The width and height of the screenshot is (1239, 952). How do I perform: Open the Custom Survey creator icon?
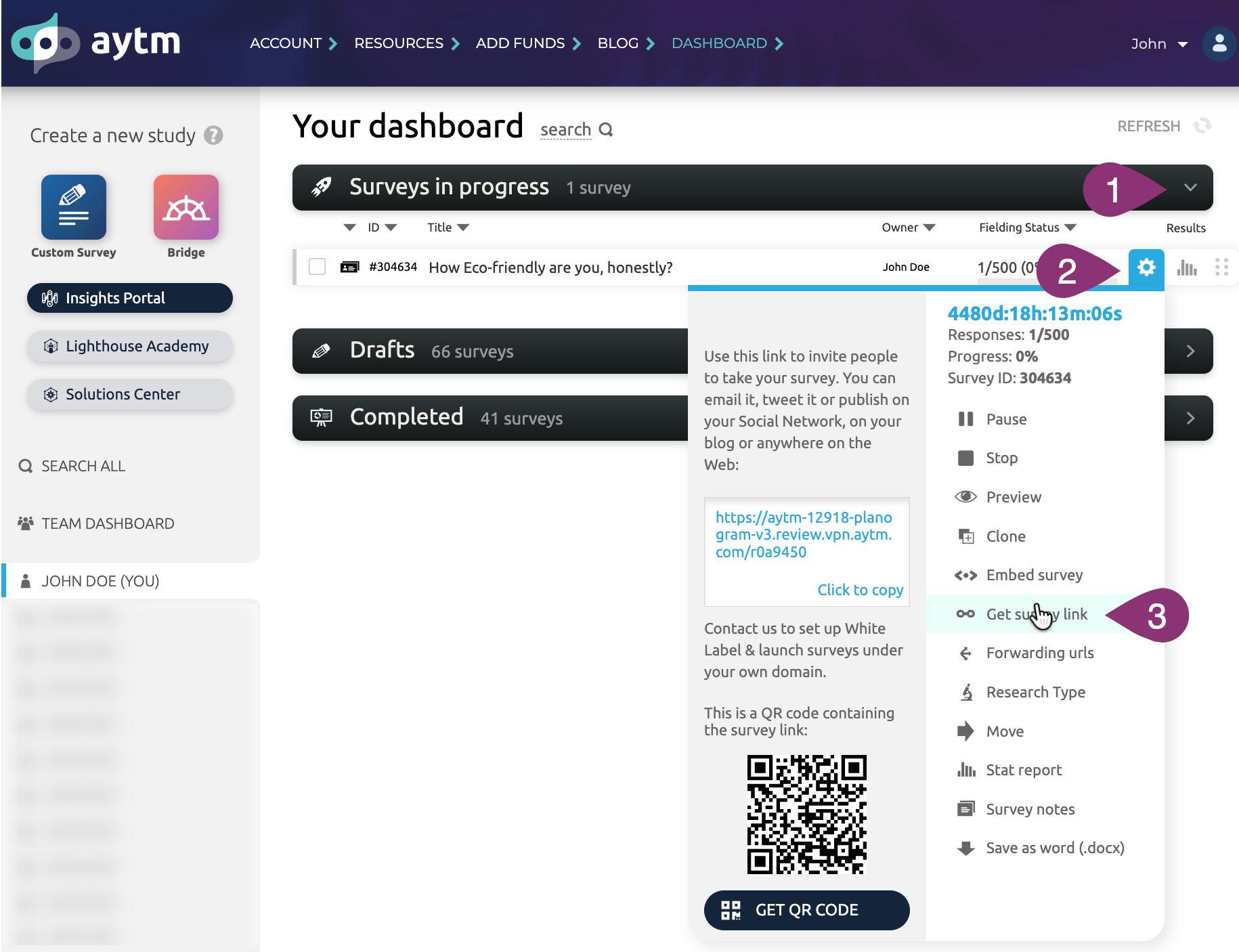pos(74,207)
